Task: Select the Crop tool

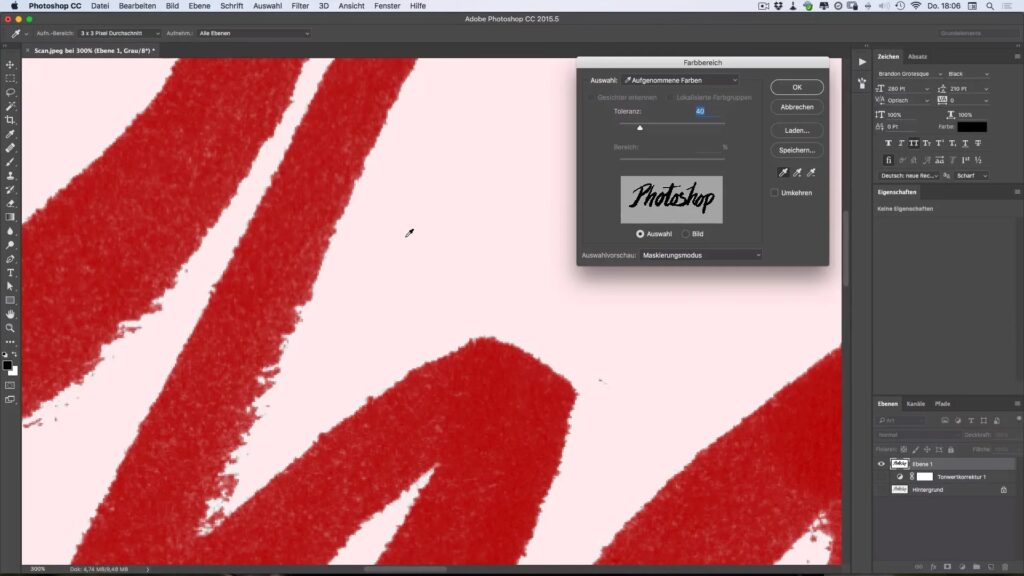Action: point(10,120)
